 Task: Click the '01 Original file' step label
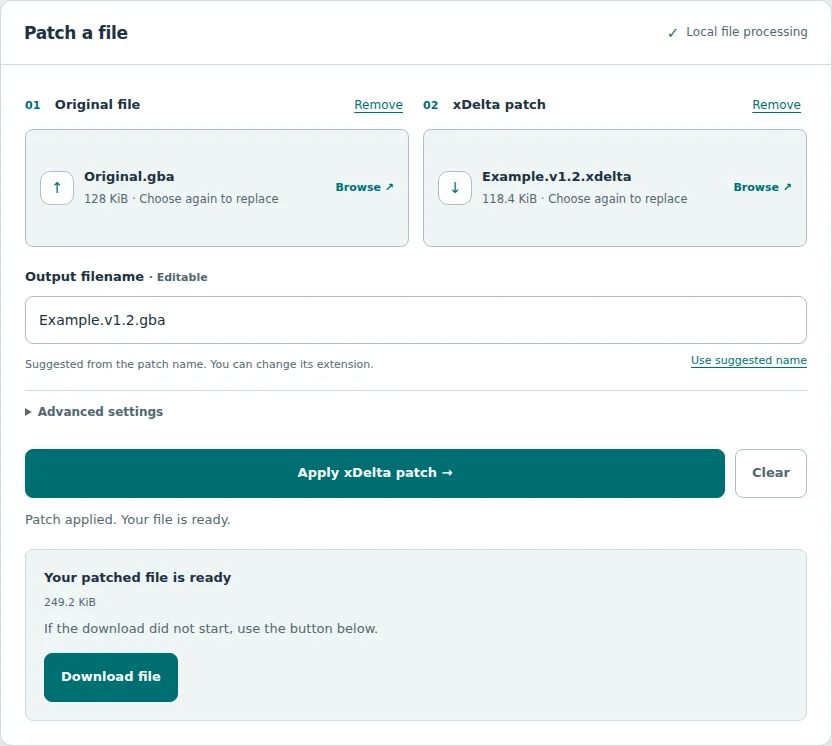[x=83, y=105]
